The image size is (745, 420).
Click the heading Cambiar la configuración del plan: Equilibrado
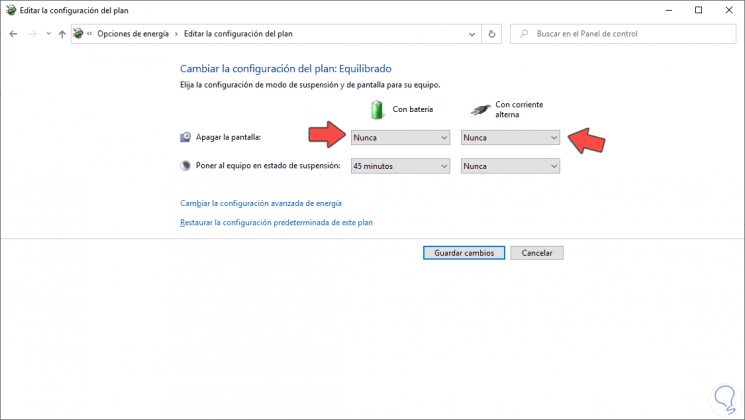tap(286, 68)
